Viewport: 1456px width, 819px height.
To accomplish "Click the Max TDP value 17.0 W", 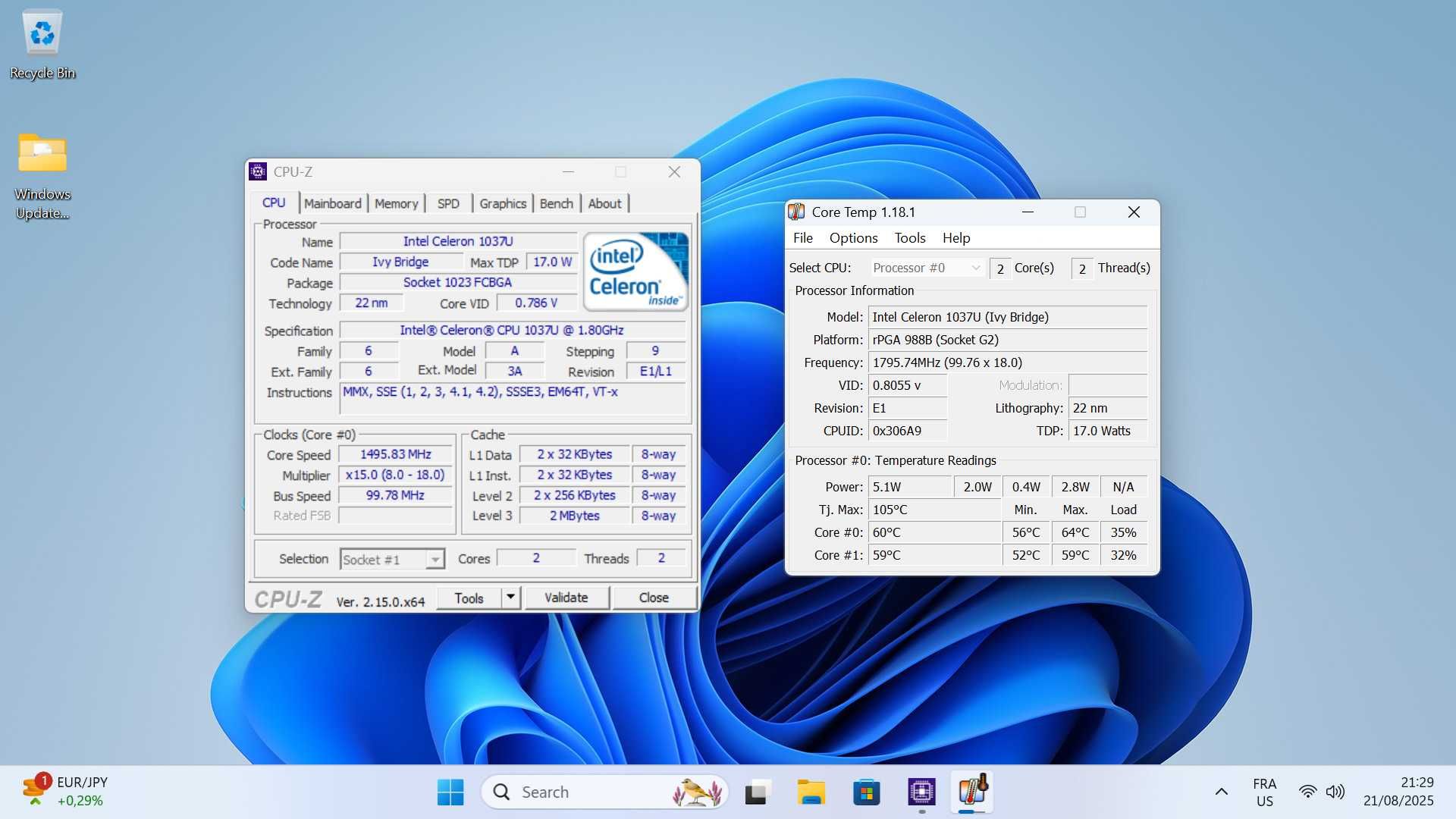I will [552, 262].
